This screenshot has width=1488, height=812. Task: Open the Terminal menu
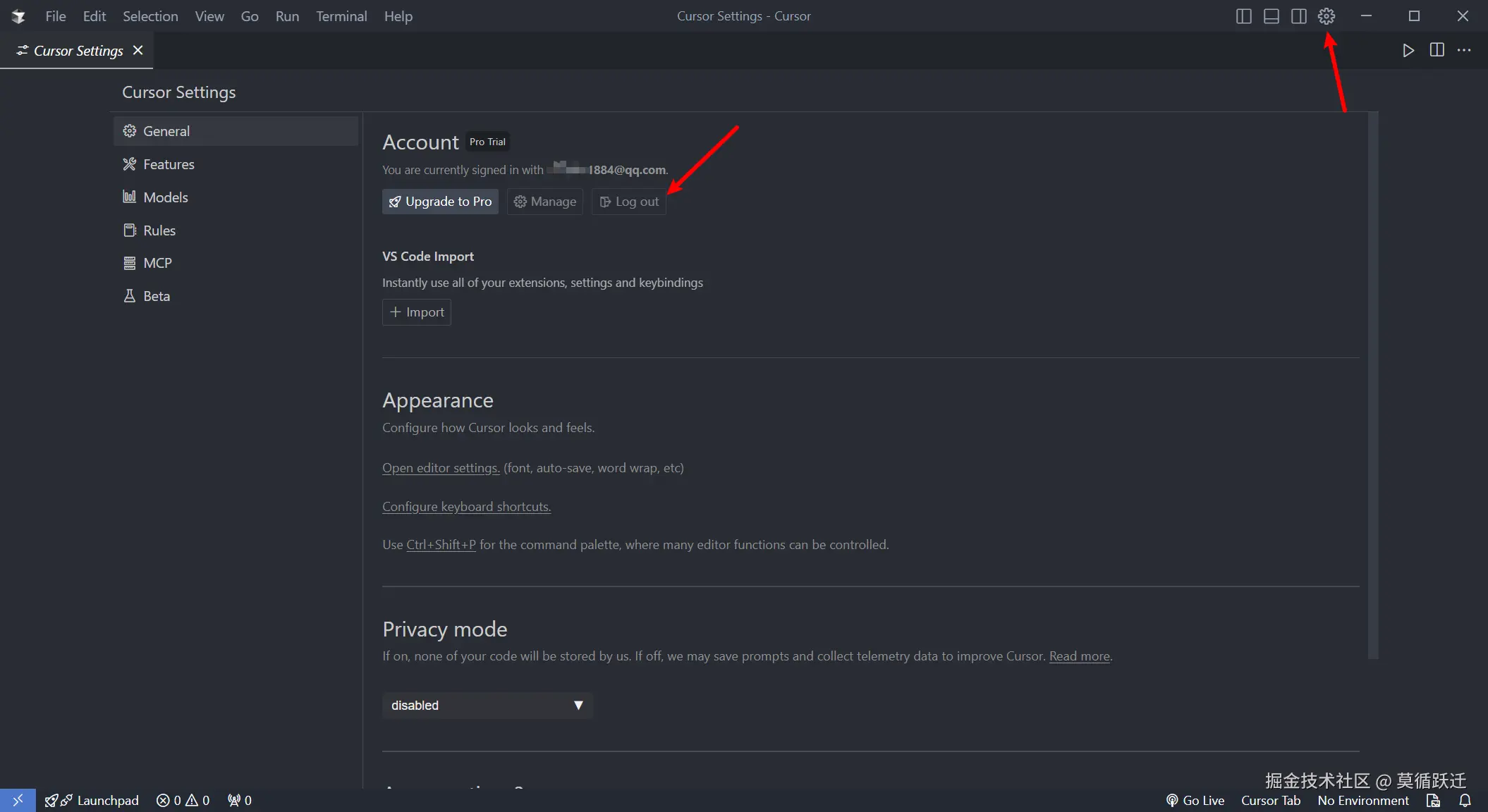click(x=341, y=16)
